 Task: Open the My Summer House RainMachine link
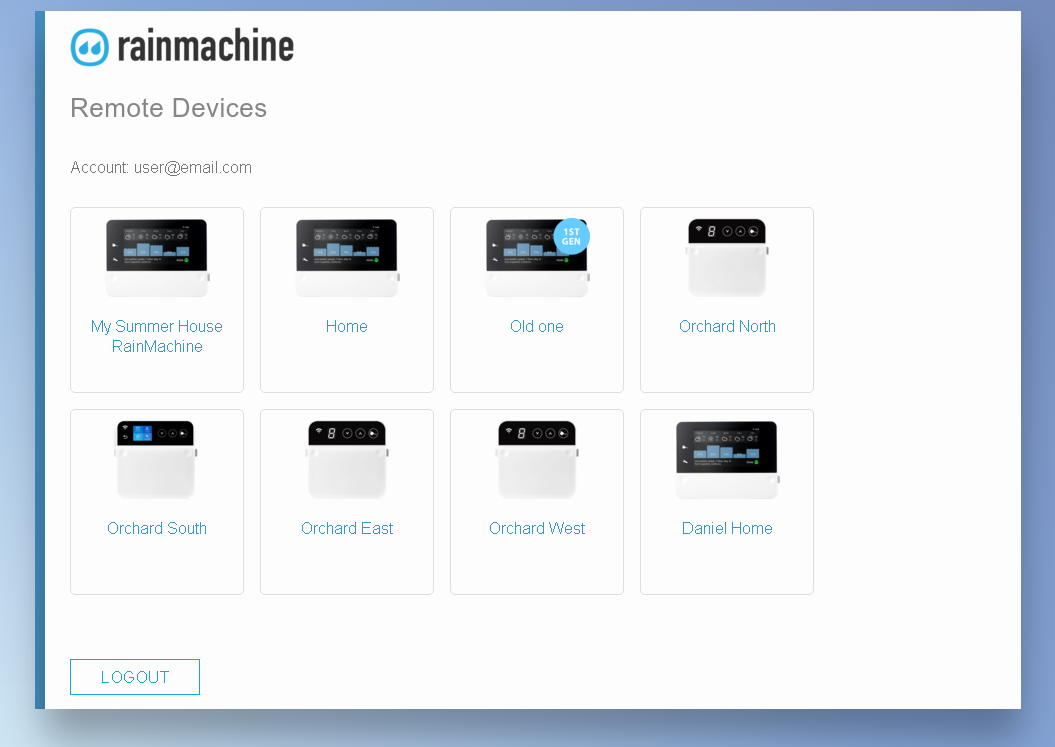point(157,336)
